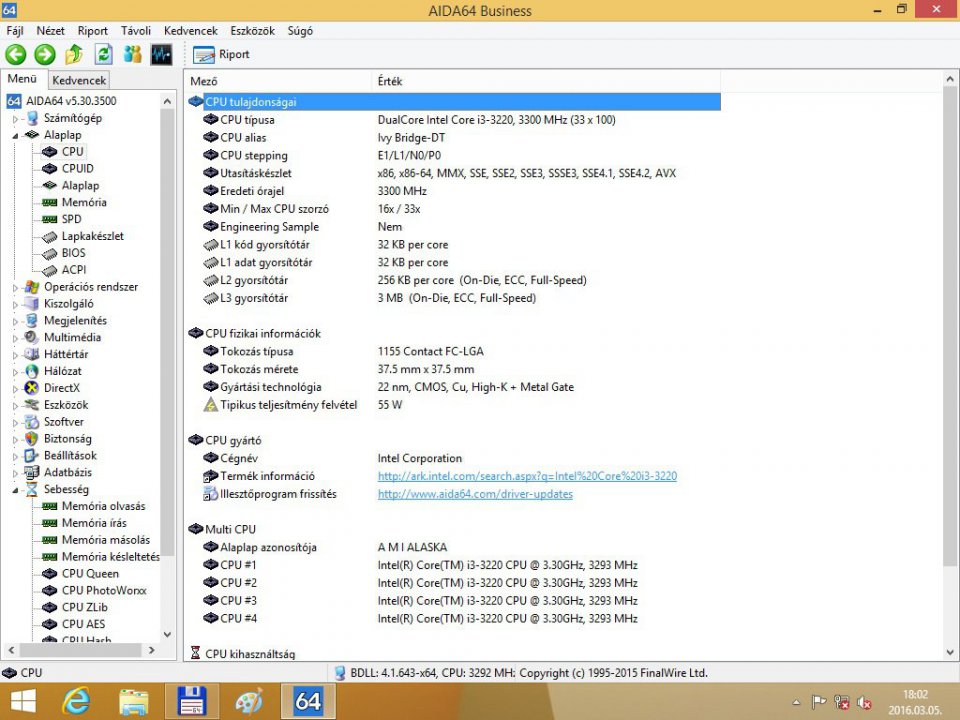Switch to the Kedvencek tab
The image size is (960, 720).
[79, 80]
